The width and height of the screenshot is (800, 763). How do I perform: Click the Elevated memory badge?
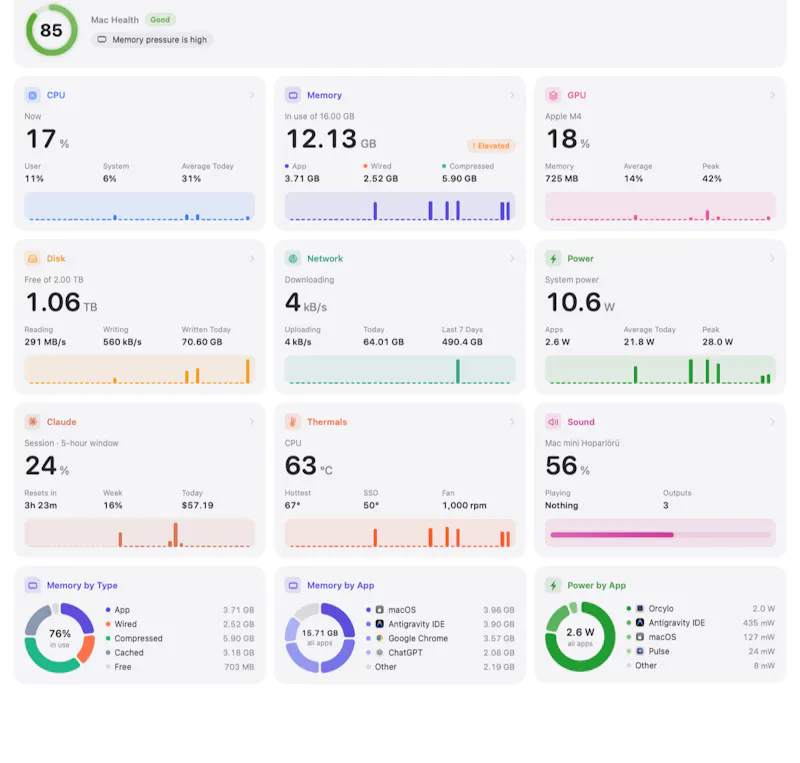coord(491,146)
